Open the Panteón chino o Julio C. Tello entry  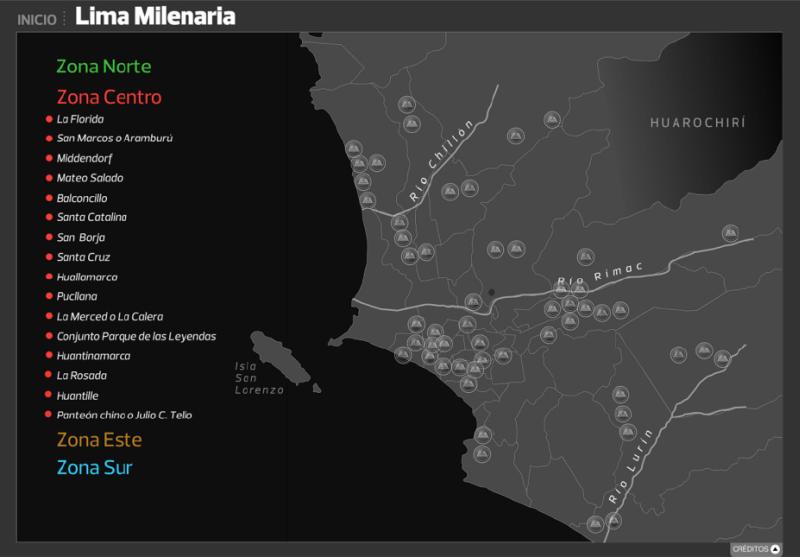tap(124, 415)
